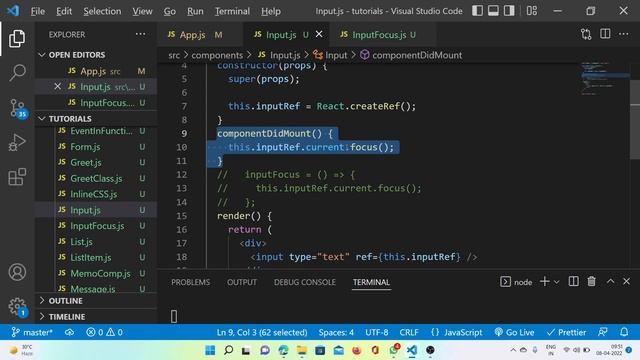The image size is (640, 360).
Task: Switch to the Debug Console tab
Action: (304, 282)
